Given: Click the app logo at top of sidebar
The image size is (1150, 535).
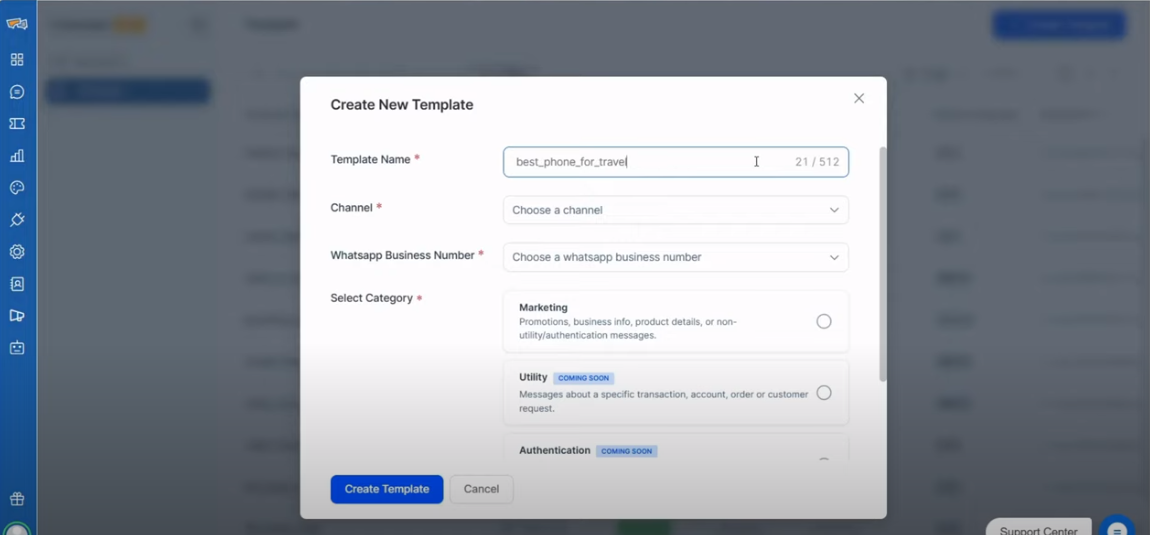Looking at the screenshot, I should [17, 23].
